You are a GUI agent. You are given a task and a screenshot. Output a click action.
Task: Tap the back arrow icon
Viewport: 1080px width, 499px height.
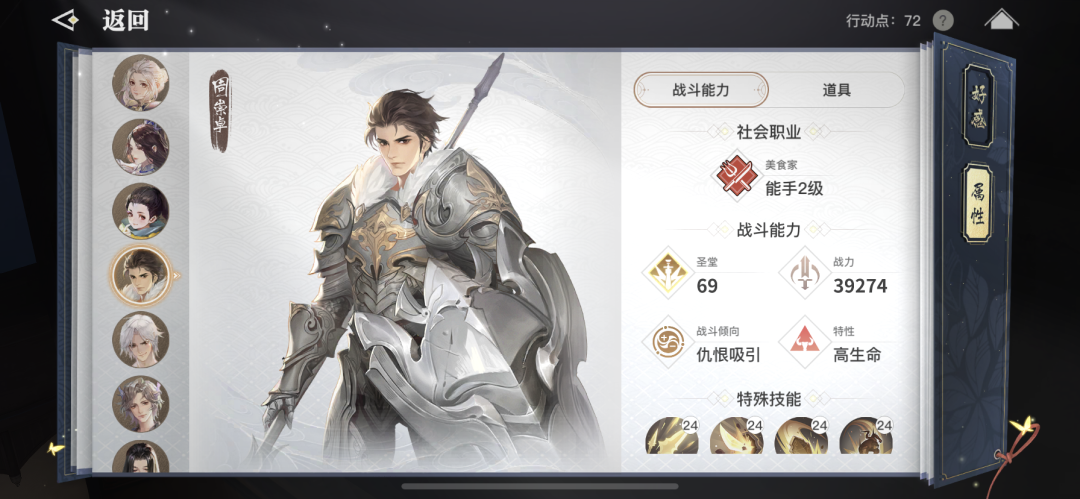coord(65,21)
